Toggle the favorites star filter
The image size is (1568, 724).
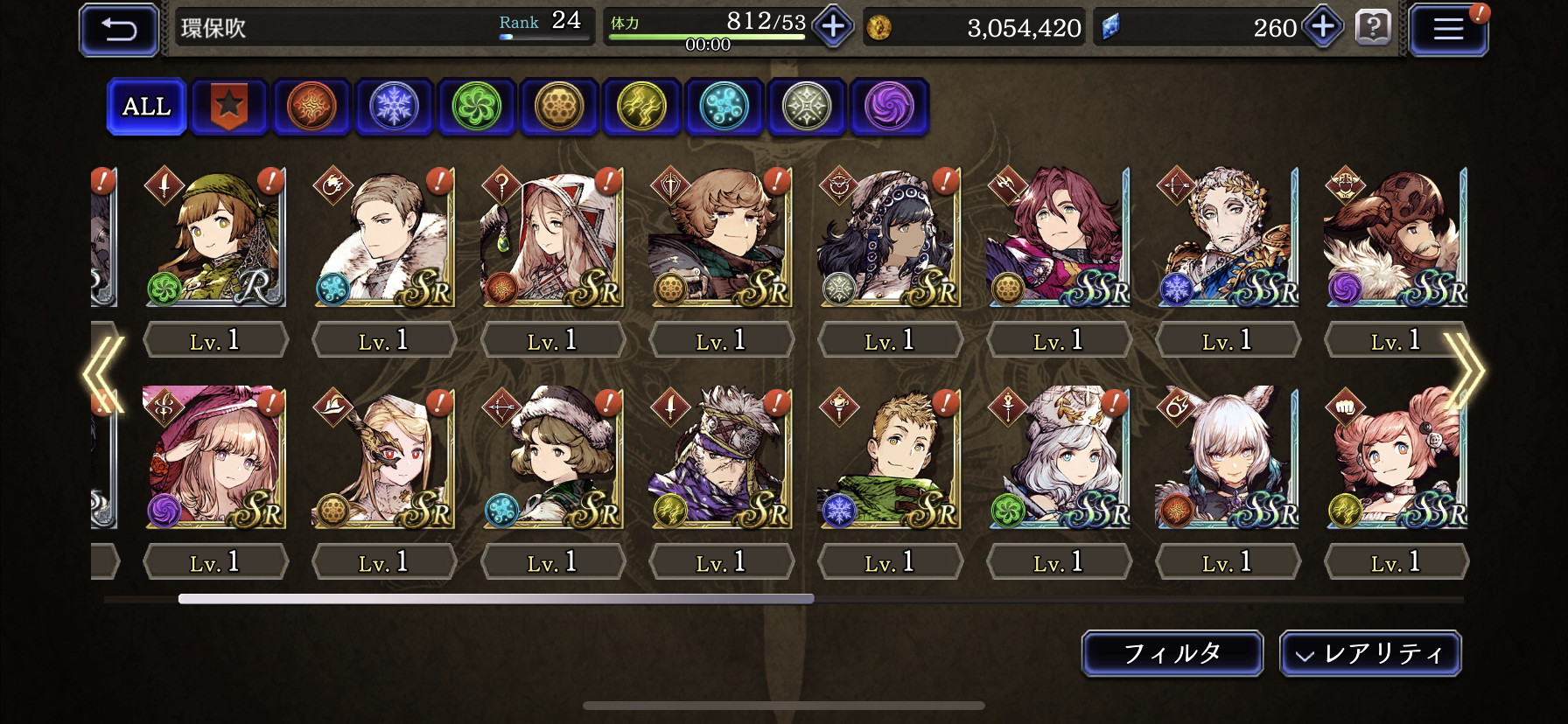pyautogui.click(x=229, y=107)
